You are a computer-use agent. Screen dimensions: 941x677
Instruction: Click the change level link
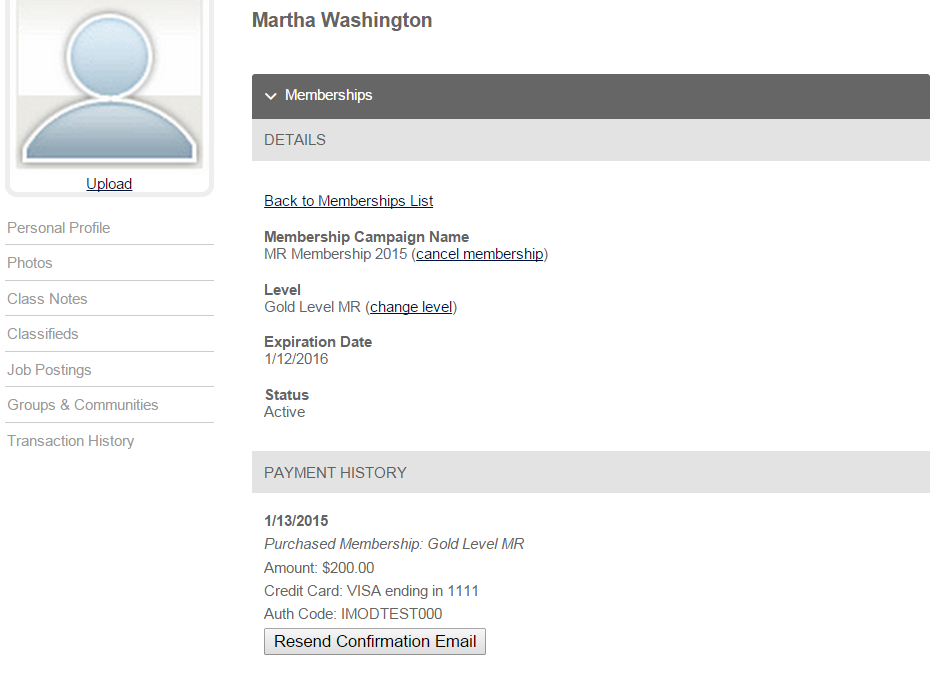pyautogui.click(x=411, y=307)
